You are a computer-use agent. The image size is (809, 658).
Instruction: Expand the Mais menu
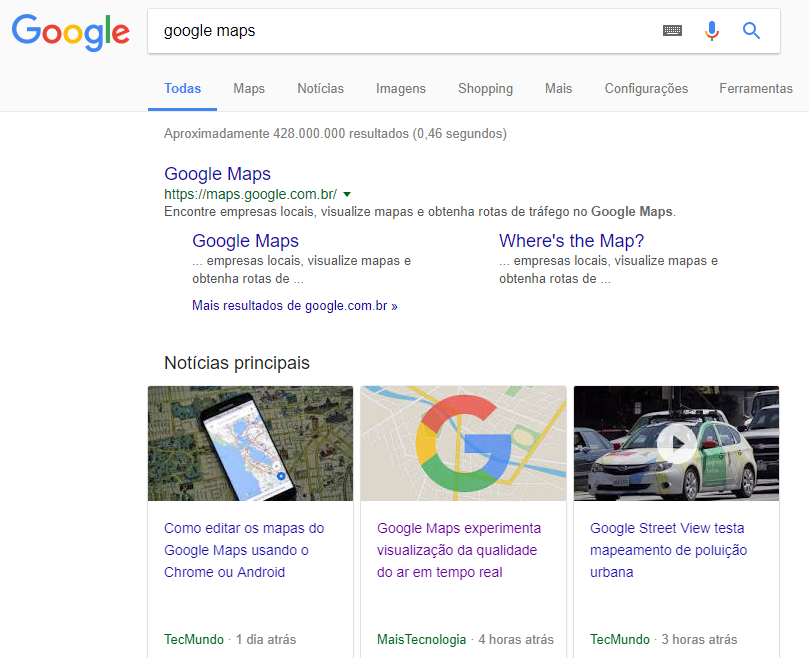click(558, 88)
